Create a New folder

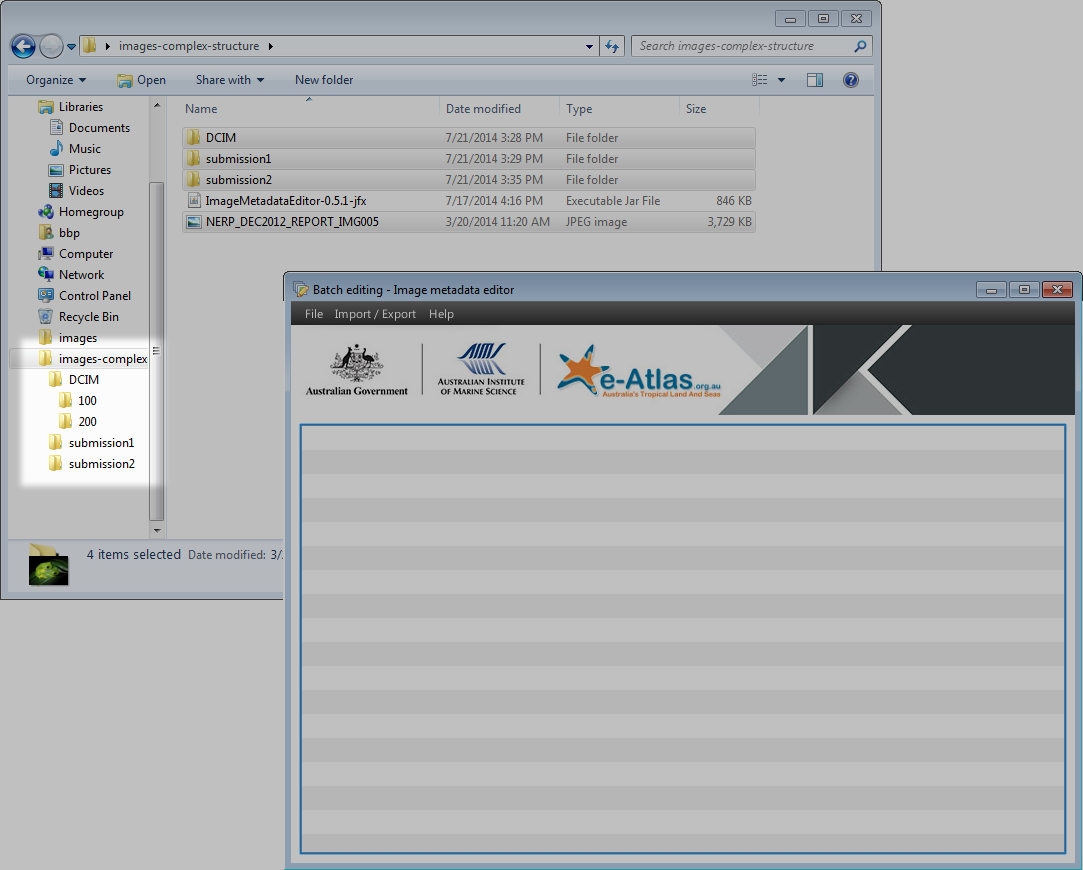click(324, 80)
